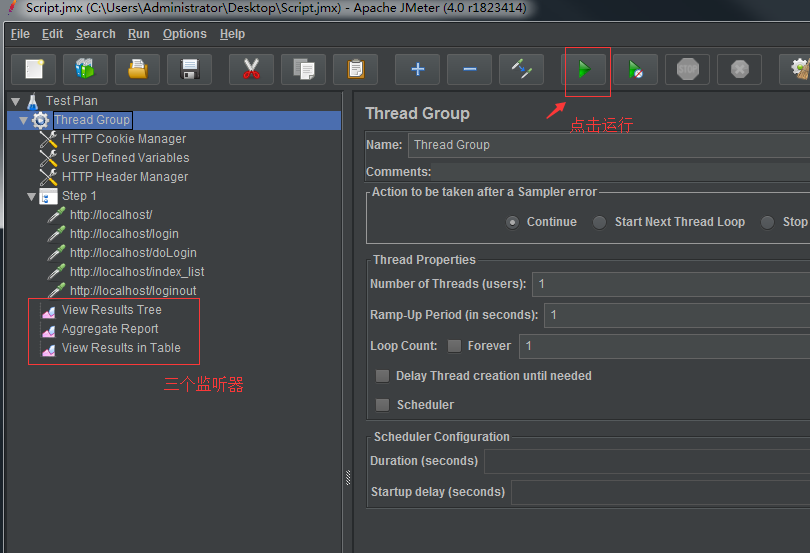Toggle the Forever loop checkbox

[455, 346]
